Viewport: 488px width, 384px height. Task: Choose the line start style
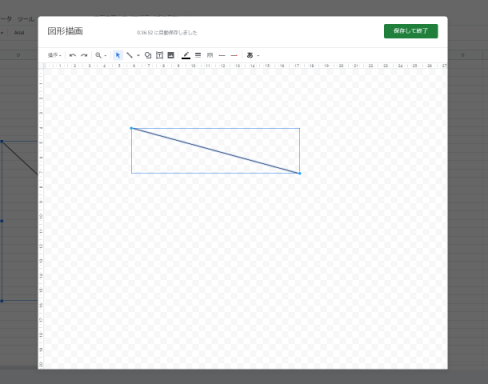[222, 55]
